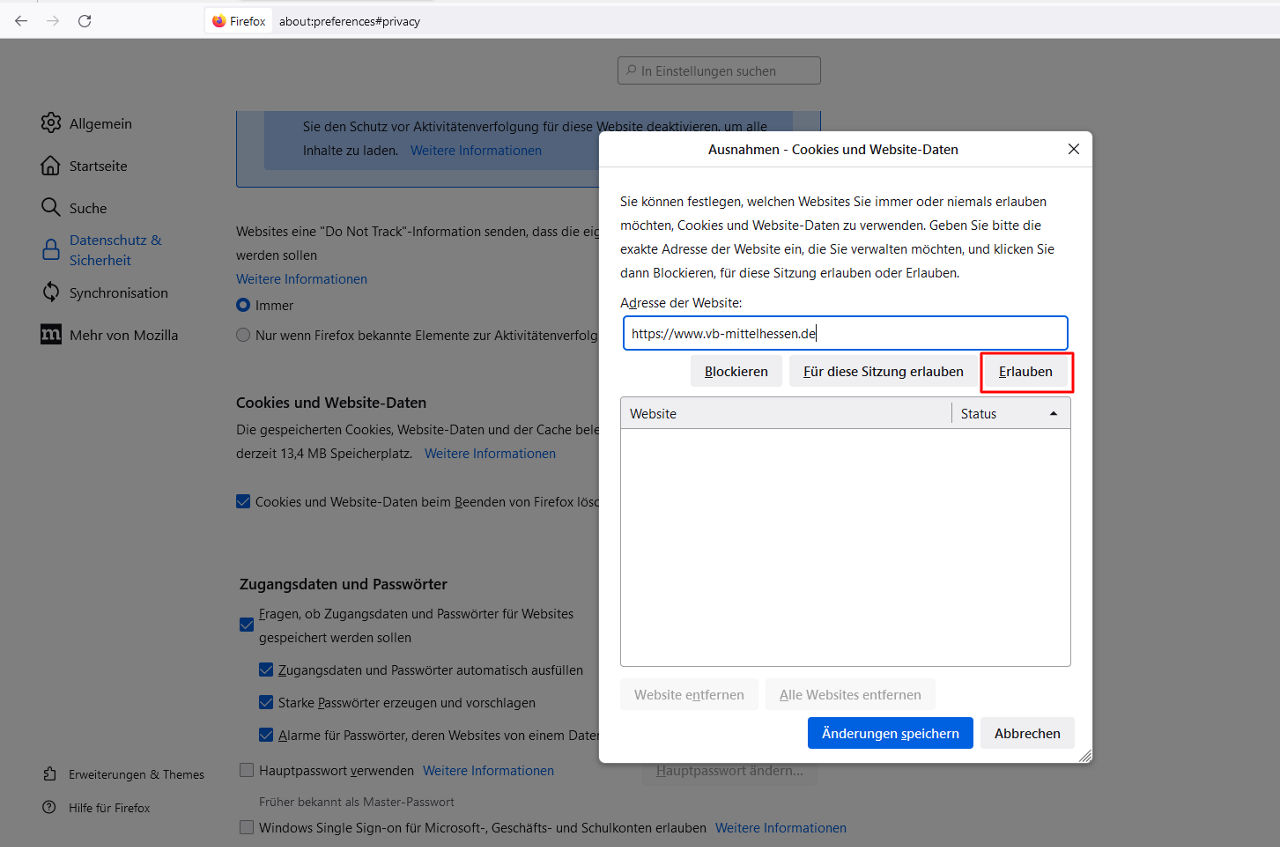Image resolution: width=1280 pixels, height=847 pixels.
Task: Select the Immer radio option
Action: [243, 305]
